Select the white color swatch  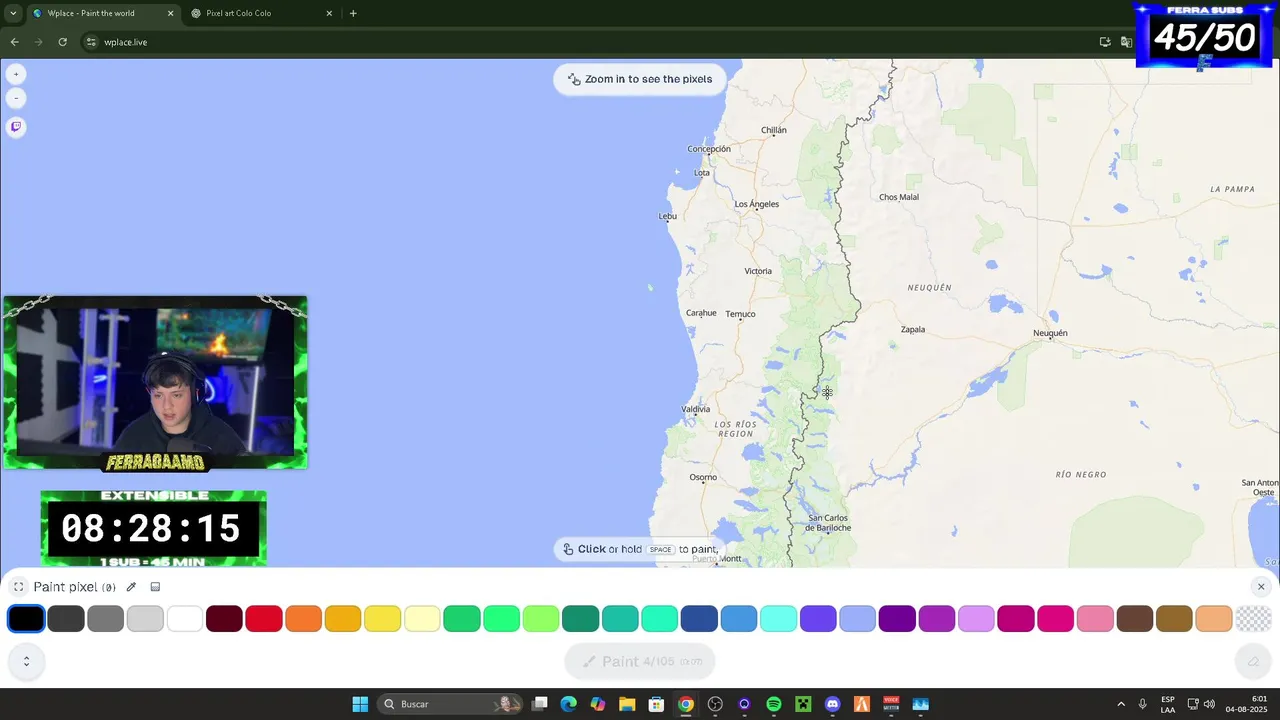(x=185, y=619)
